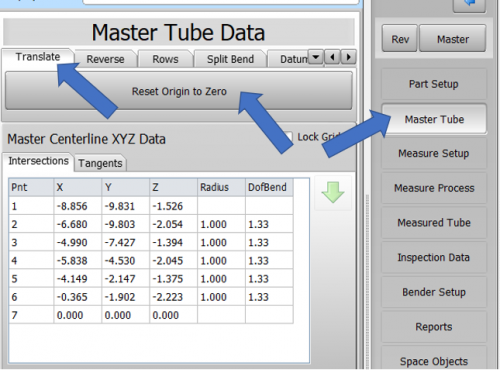Screen dimensions: 500x370
Task: Select Z cell value -2.054
Action: pyautogui.click(x=174, y=224)
